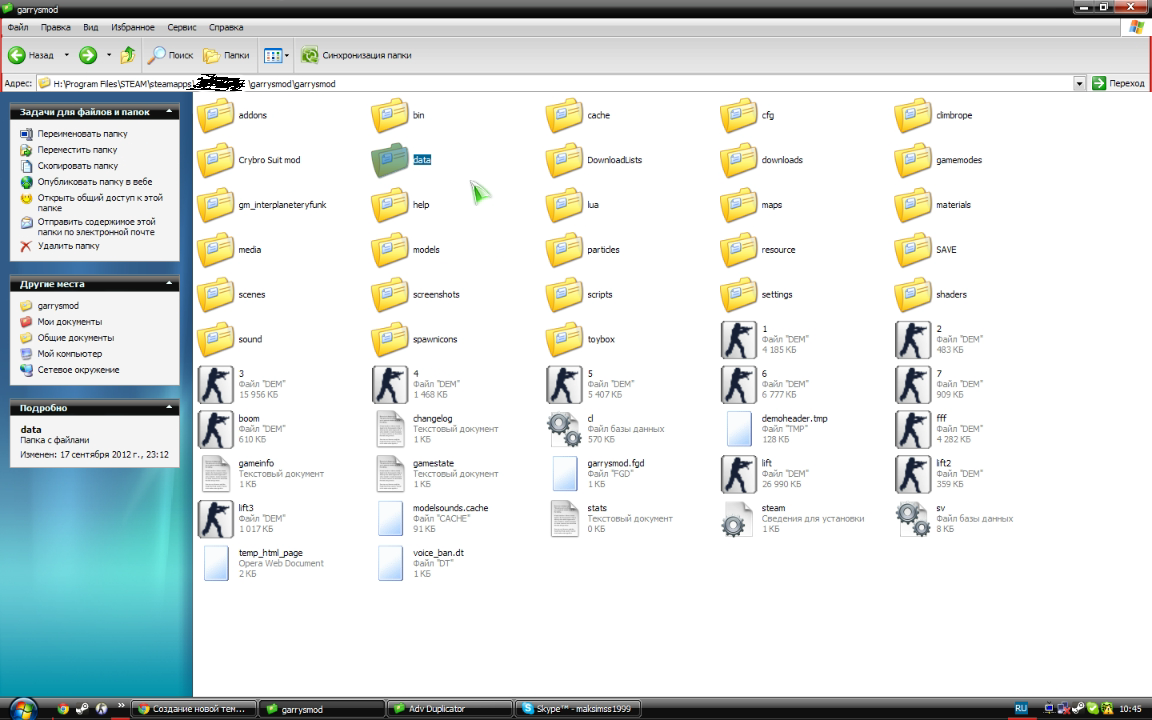Select the cache folder icon
The image size is (1152, 720).
pos(564,115)
